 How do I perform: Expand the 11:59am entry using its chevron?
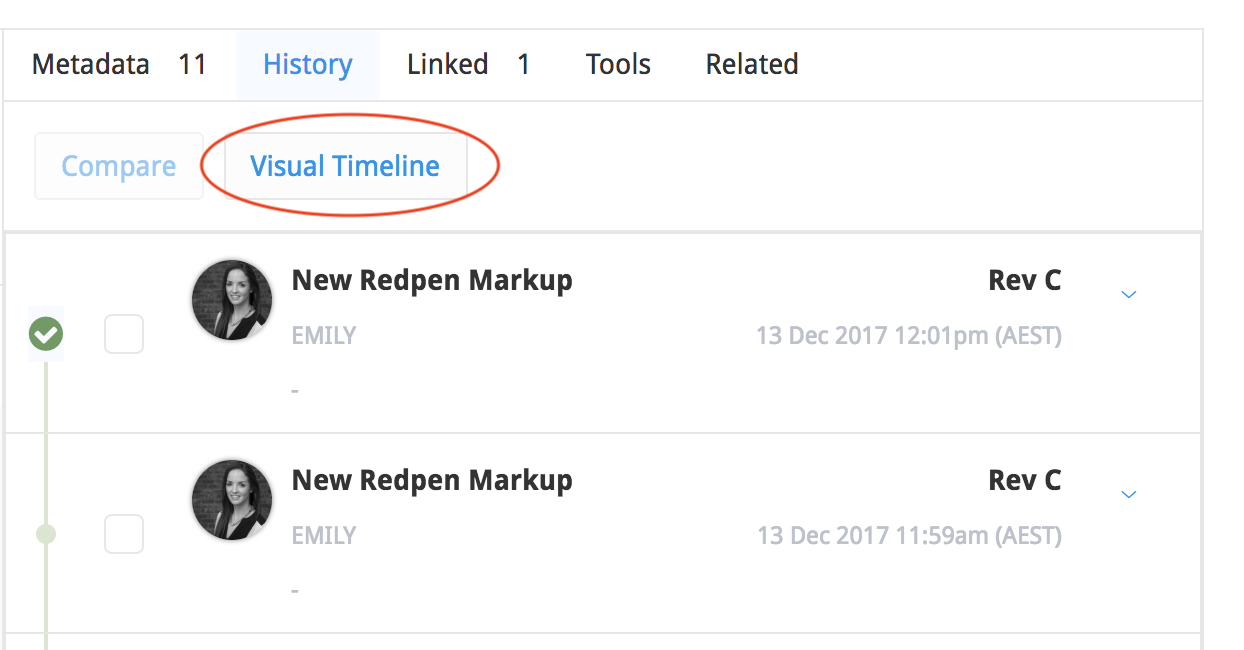point(1129,494)
